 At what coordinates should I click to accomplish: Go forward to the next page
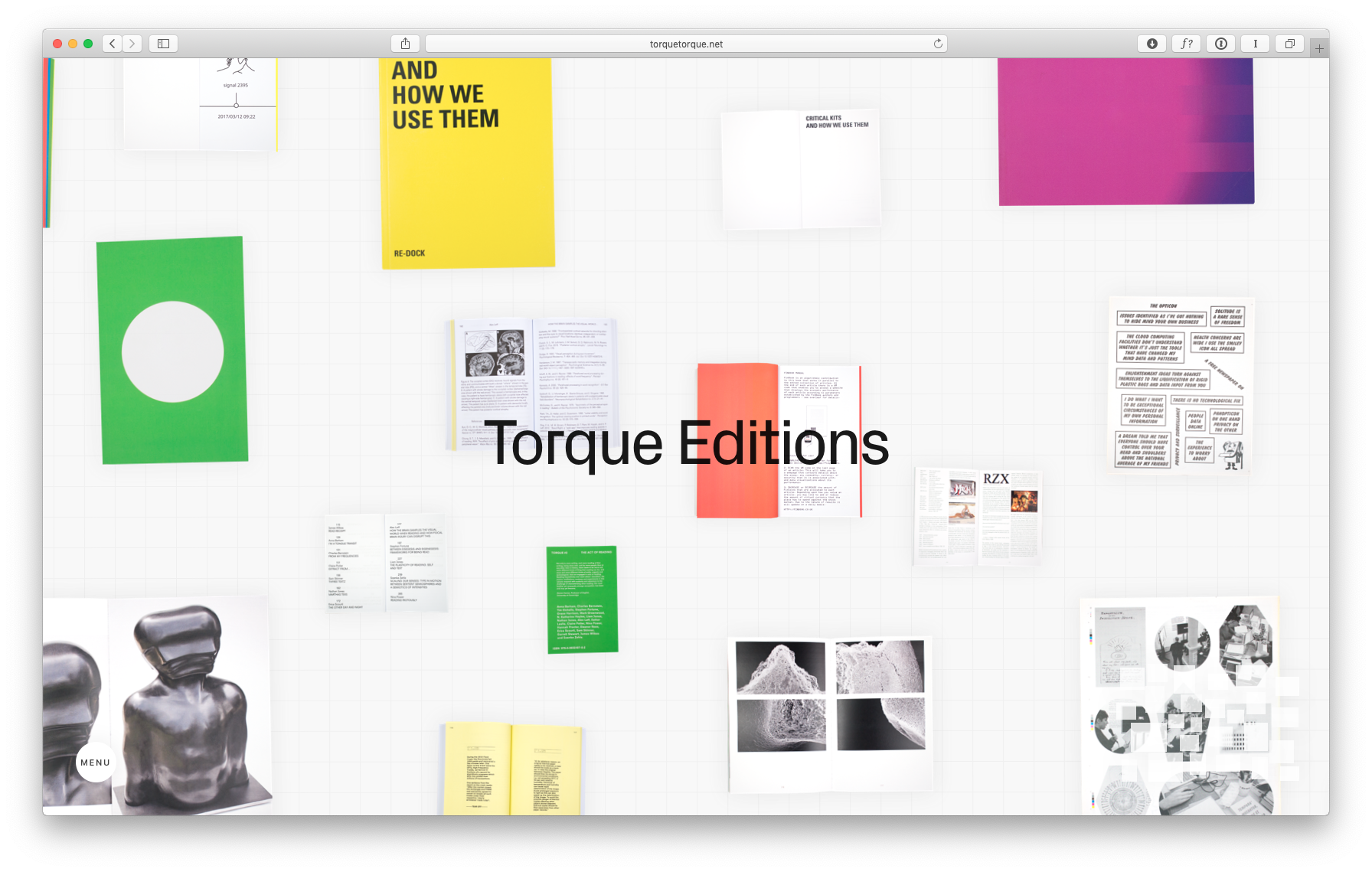pos(132,44)
